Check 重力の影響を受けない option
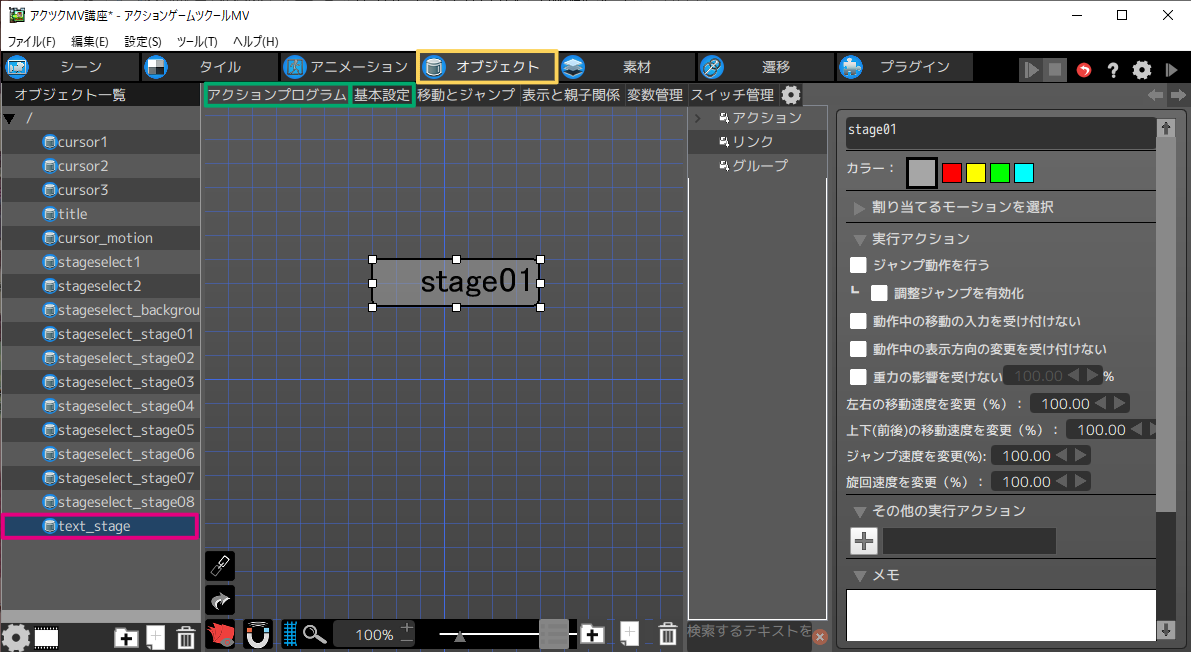This screenshot has height=652, width=1191. point(858,377)
